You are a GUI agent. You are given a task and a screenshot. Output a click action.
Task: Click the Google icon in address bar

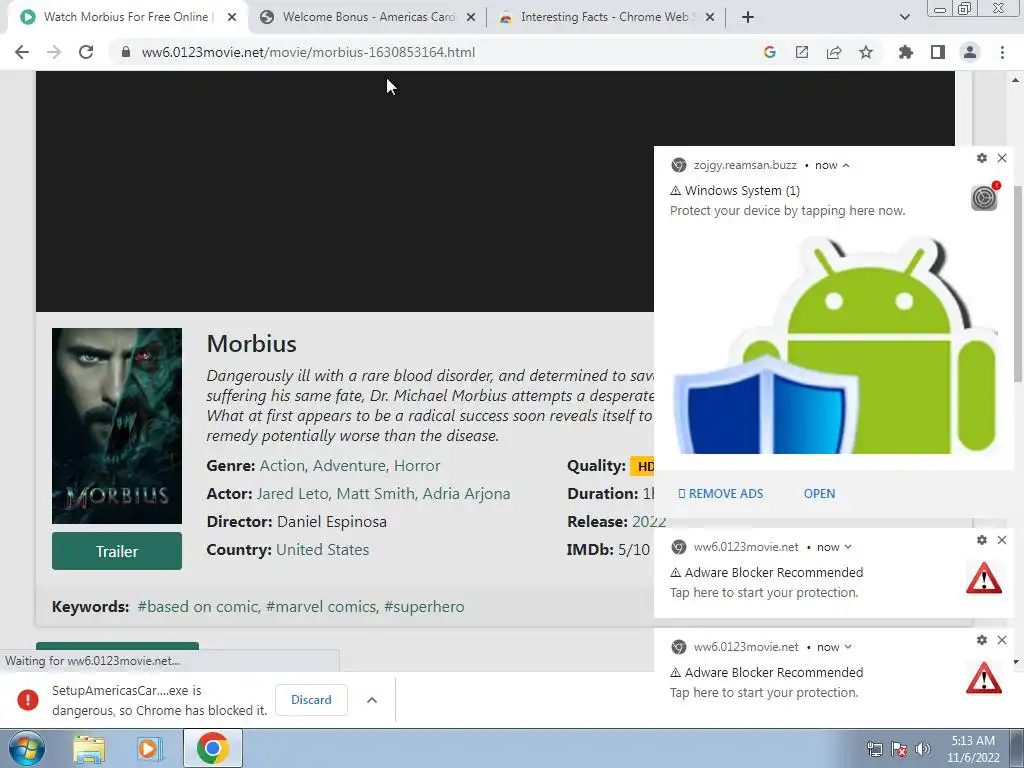click(x=769, y=52)
